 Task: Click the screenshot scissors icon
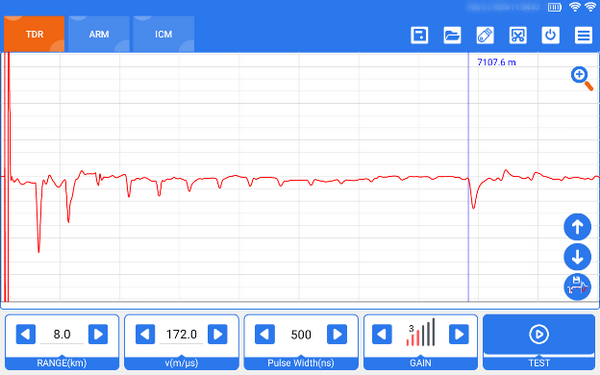point(518,35)
